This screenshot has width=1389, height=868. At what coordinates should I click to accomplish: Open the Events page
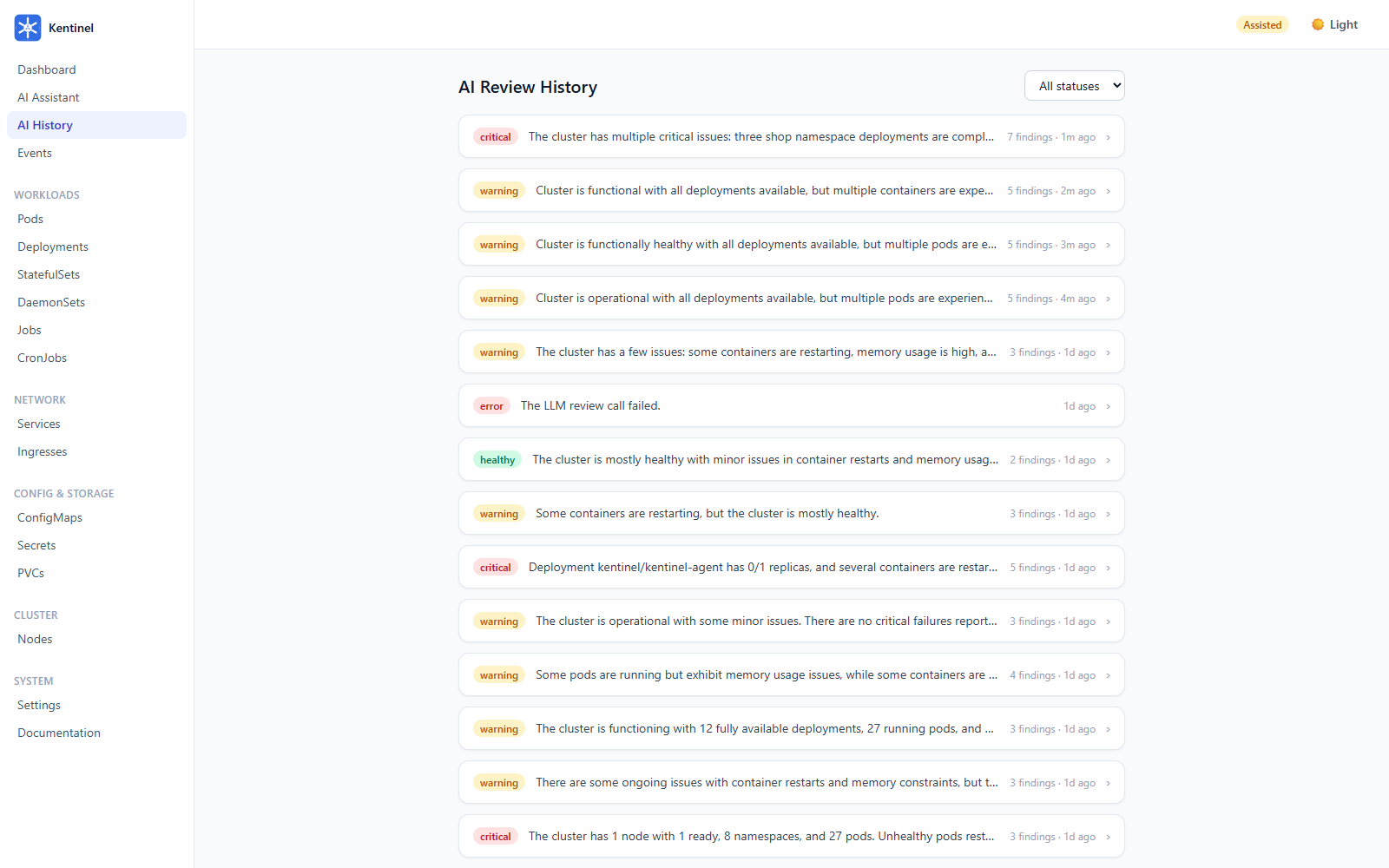(96, 153)
